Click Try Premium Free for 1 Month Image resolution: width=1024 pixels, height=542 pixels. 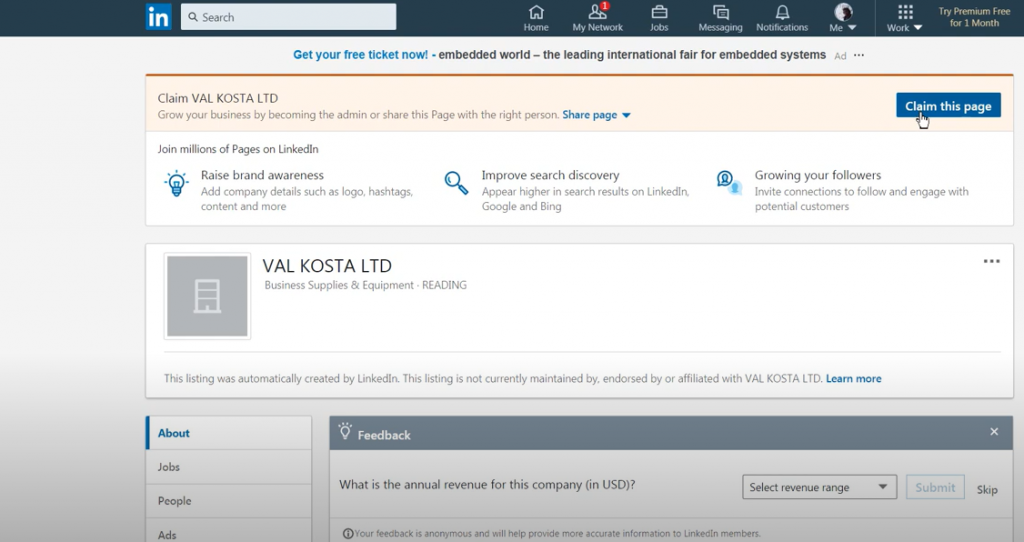(974, 17)
